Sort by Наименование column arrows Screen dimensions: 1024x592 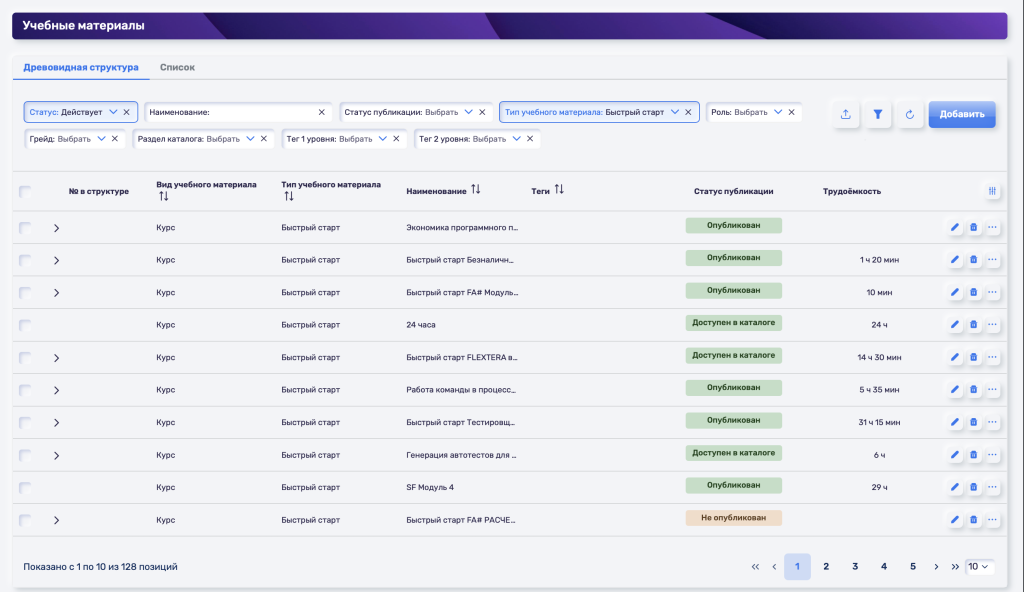(475, 190)
